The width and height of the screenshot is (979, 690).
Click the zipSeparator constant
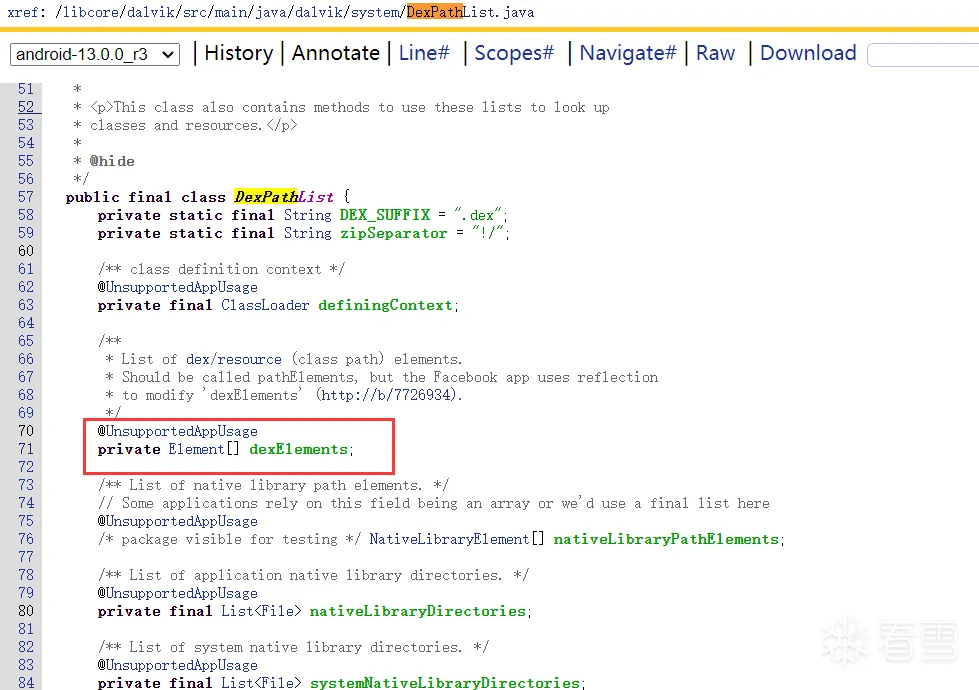(393, 233)
